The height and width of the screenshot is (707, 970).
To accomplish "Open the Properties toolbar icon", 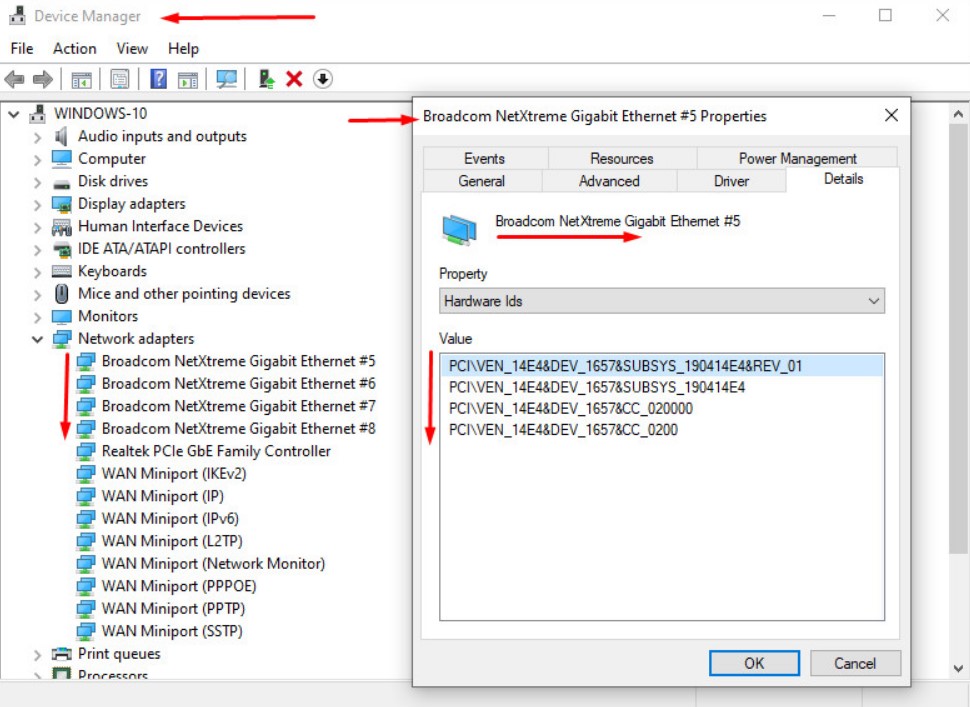I will click(119, 79).
